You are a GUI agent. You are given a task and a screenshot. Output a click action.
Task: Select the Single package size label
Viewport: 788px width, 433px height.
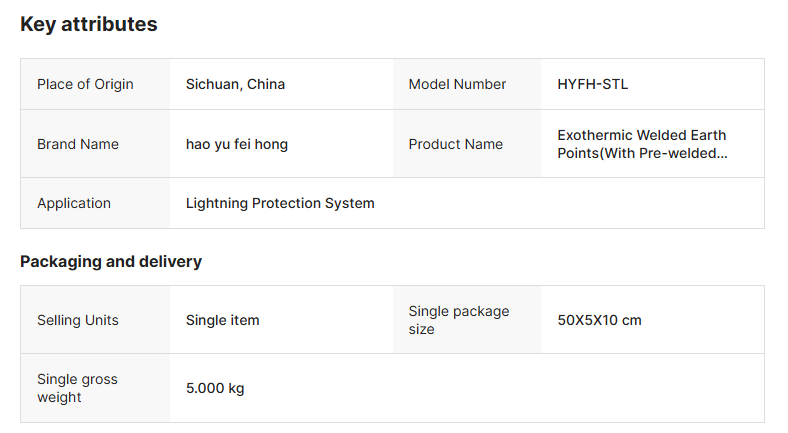point(458,320)
